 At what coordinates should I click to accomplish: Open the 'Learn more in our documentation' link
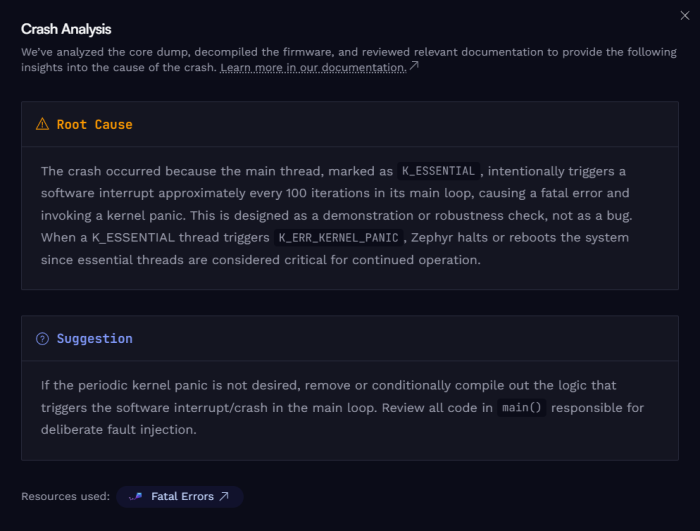313,67
